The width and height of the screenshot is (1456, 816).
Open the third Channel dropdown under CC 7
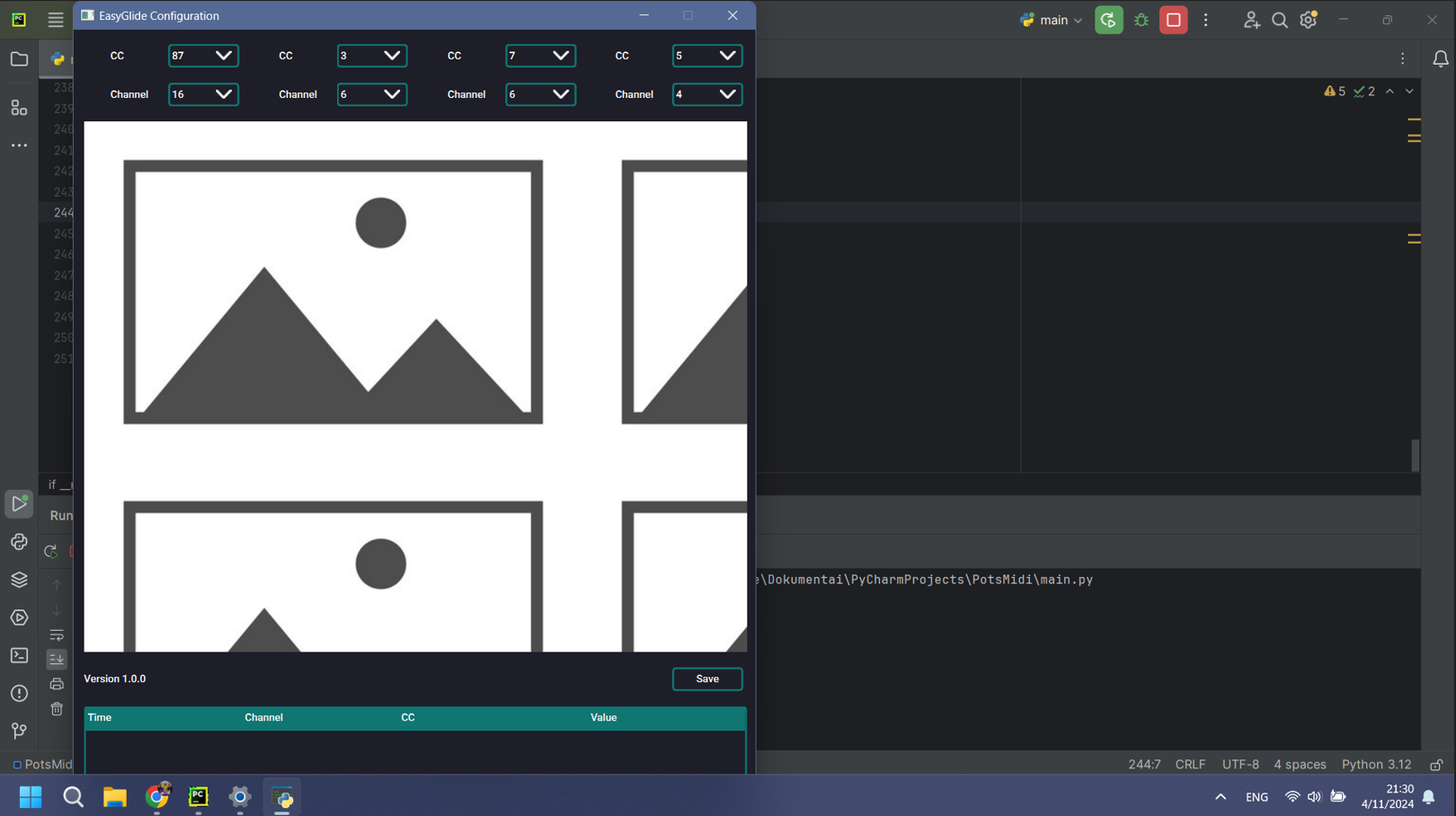click(540, 94)
